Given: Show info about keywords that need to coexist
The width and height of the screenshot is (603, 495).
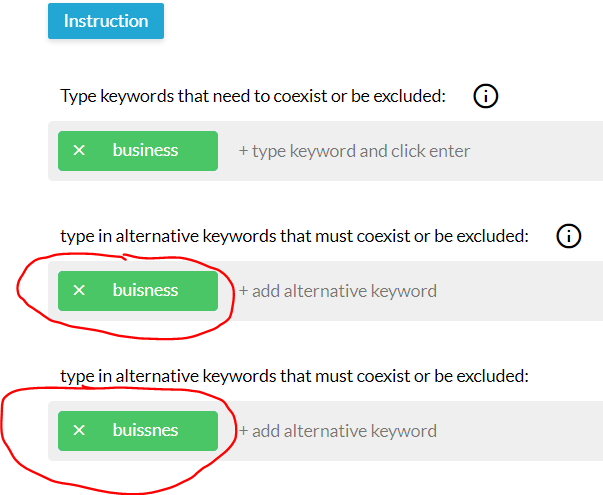Looking at the screenshot, I should 485,96.
